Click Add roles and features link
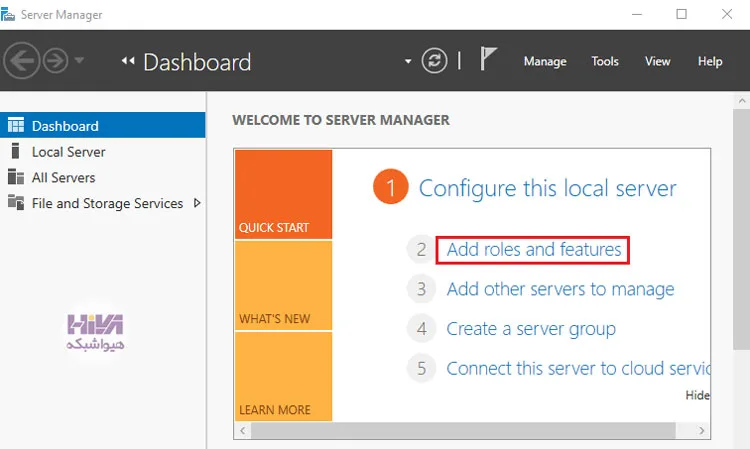 point(534,249)
